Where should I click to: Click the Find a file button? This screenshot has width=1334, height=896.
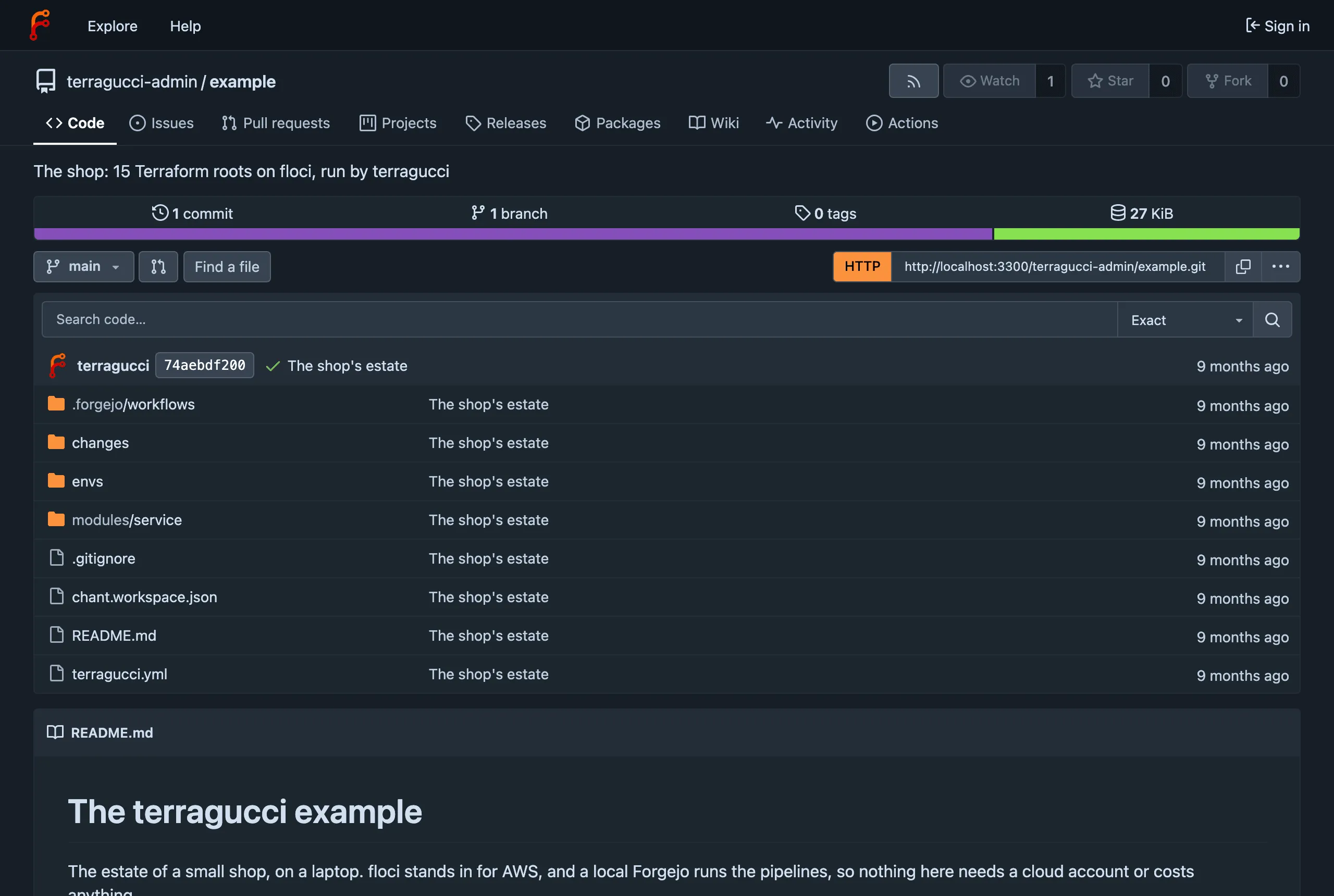point(227,267)
